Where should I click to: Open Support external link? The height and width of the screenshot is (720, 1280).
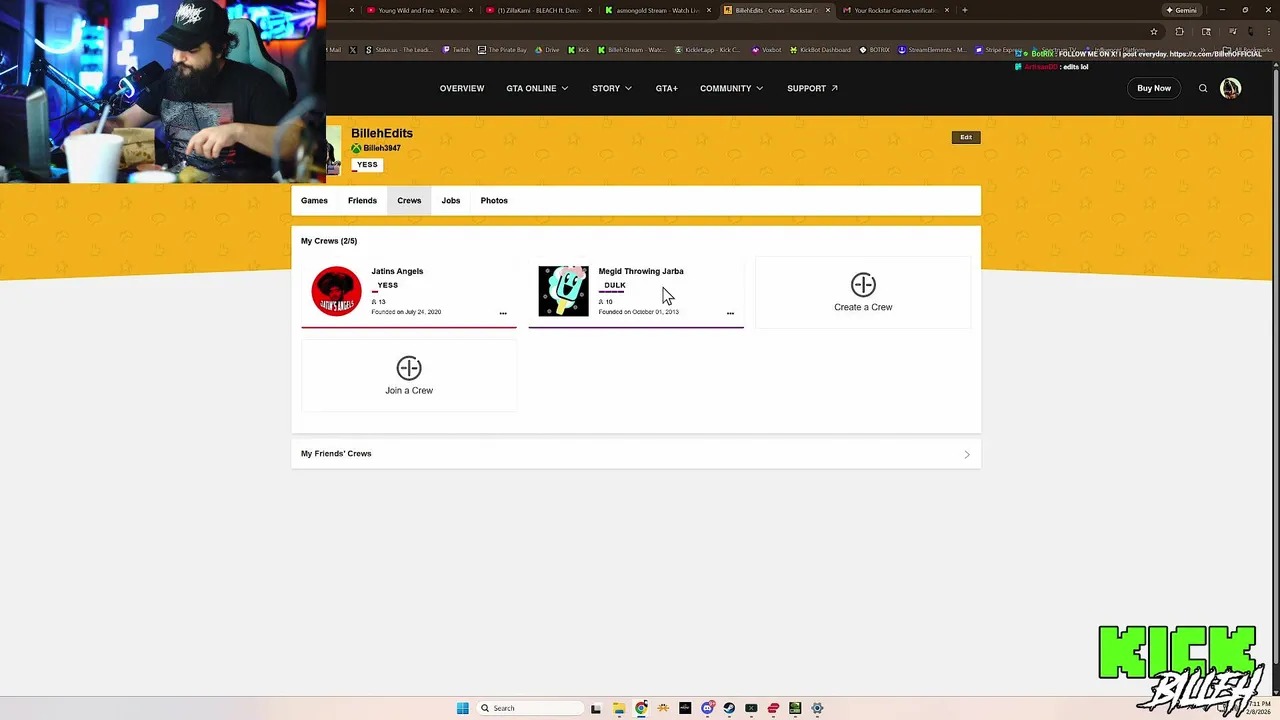tap(812, 88)
